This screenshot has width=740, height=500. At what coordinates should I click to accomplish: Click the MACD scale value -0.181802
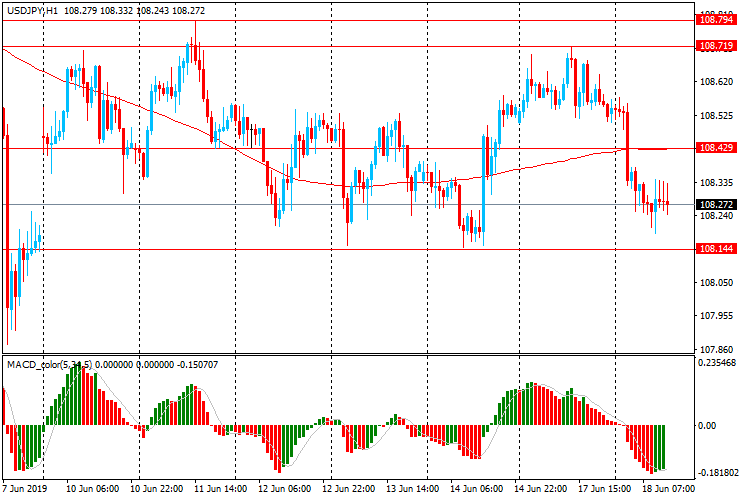[x=717, y=473]
